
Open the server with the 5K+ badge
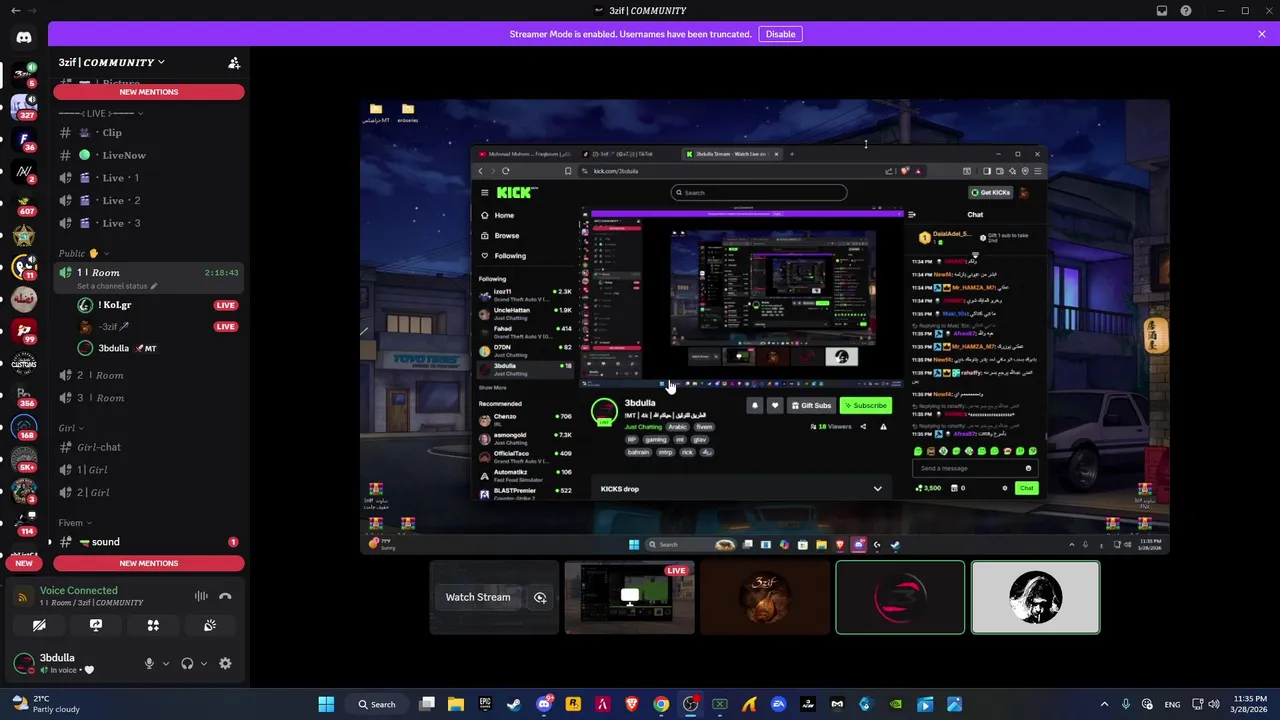[24, 459]
